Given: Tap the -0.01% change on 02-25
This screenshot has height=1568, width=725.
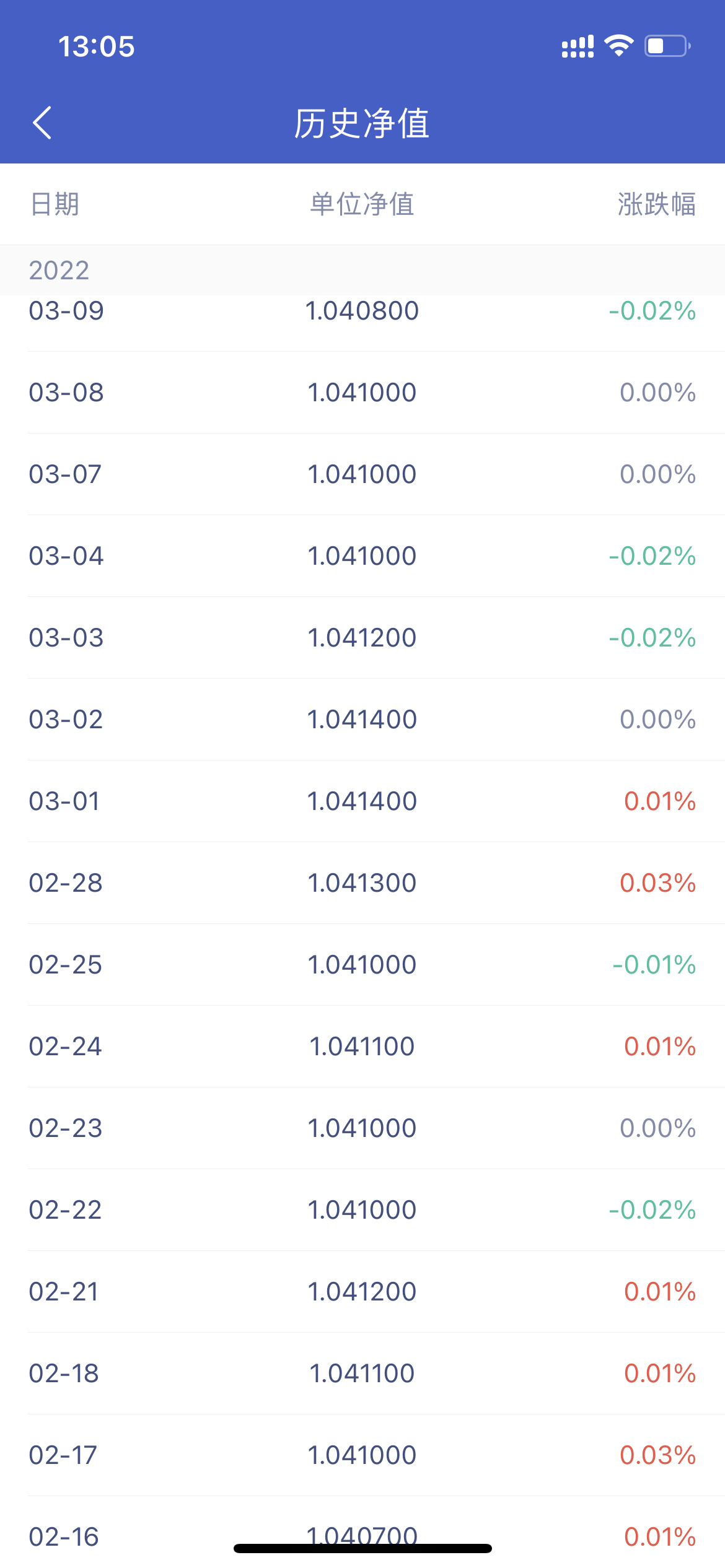Looking at the screenshot, I should coord(654,965).
